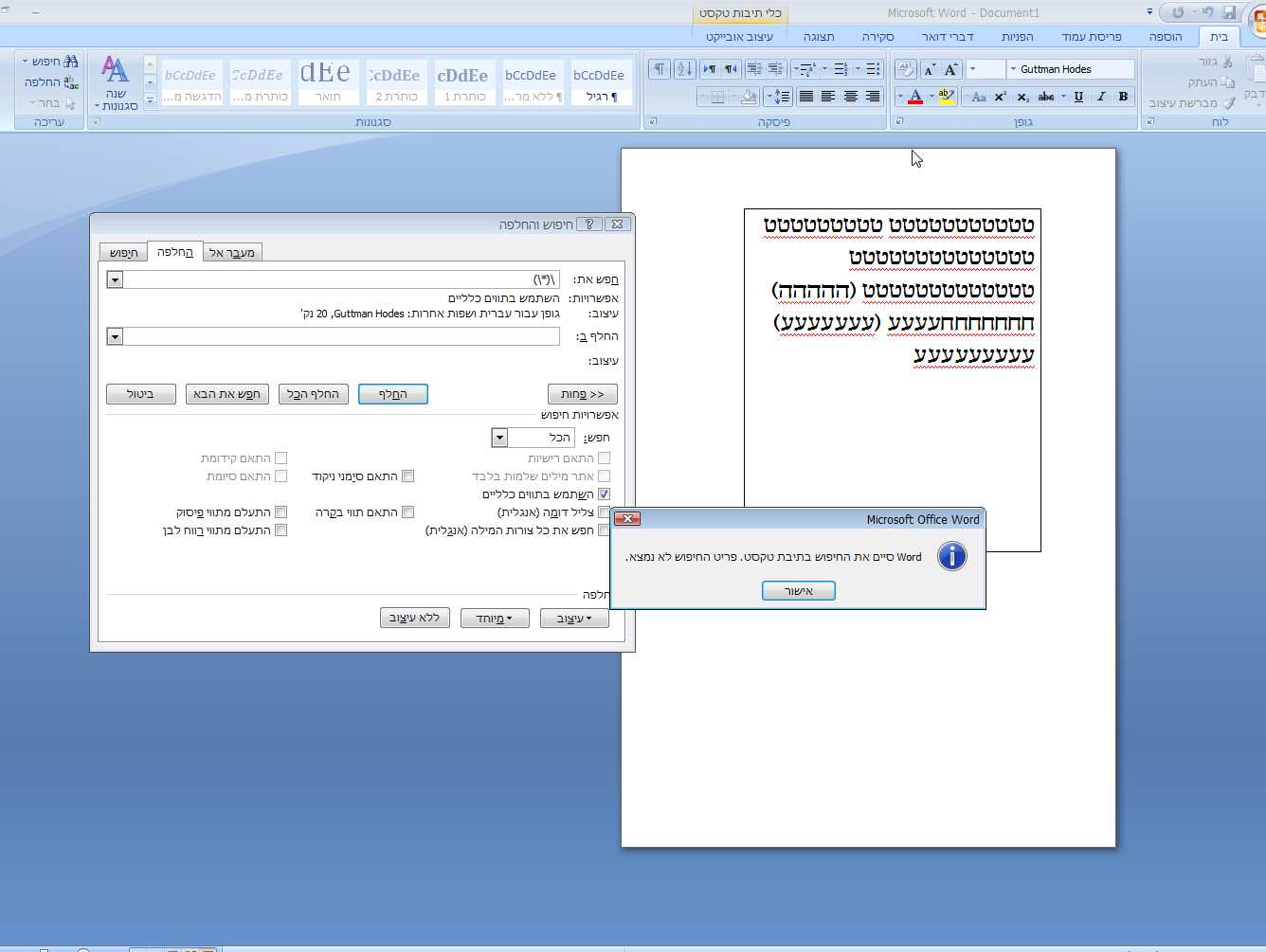This screenshot has height=952, width=1266.
Task: Apply Strikethrough formatting in the ribbon
Action: click(1046, 97)
